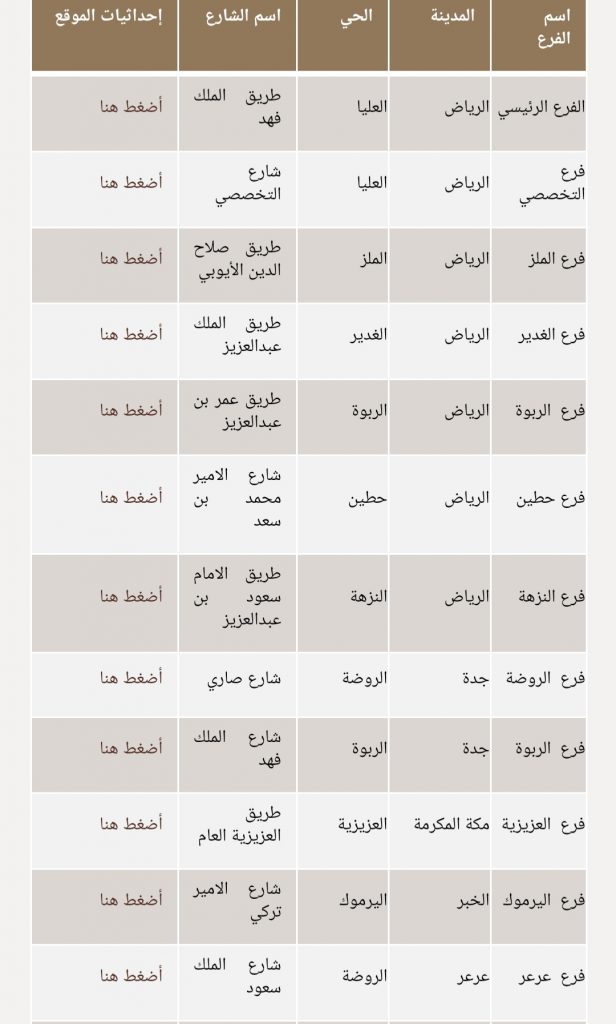The image size is (616, 1024).
Task: Open location link for فرع الروضة جدة
Action: (131, 678)
